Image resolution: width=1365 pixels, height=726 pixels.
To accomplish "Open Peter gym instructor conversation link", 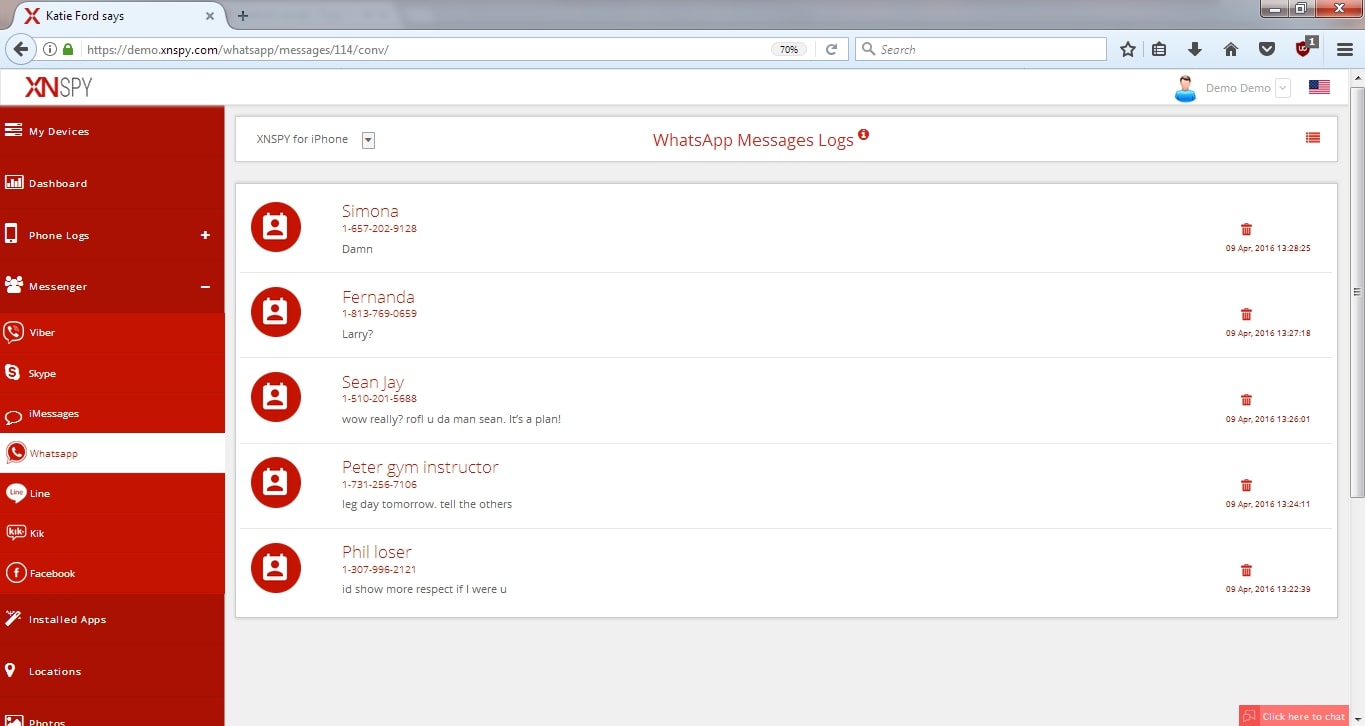I will (x=420, y=467).
